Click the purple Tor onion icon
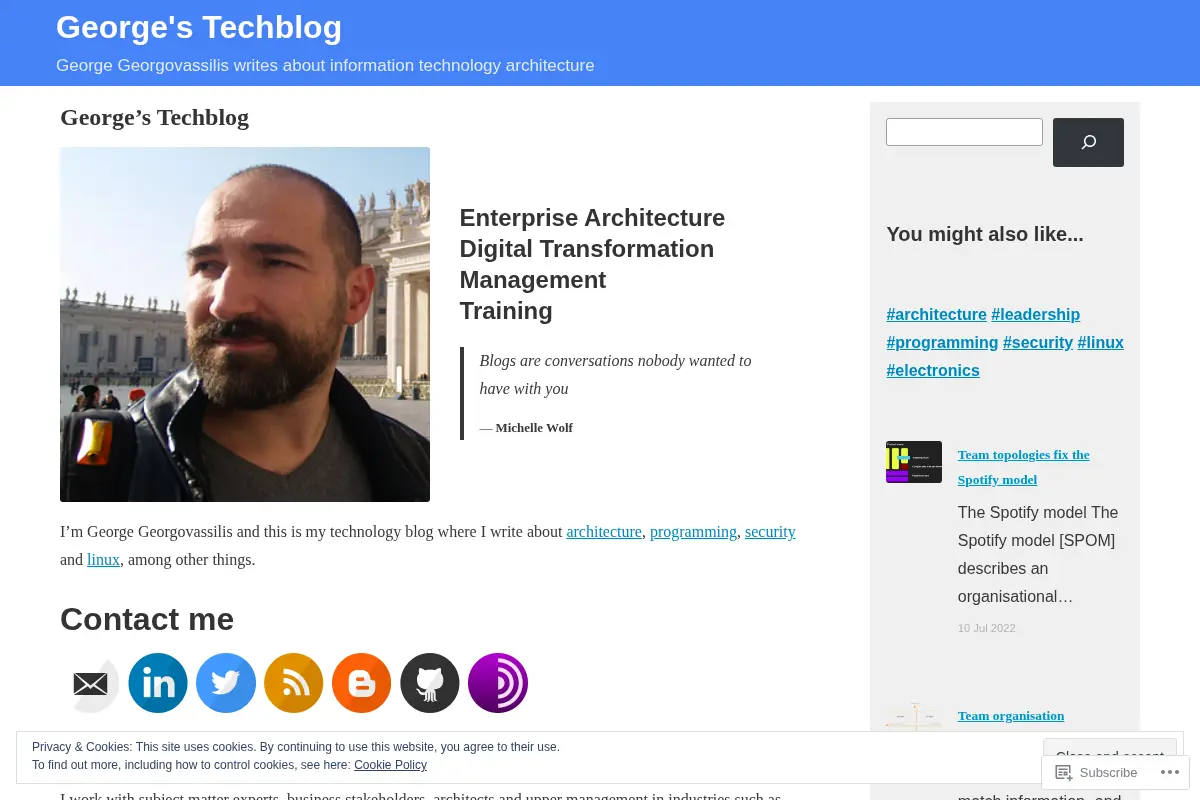The width and height of the screenshot is (1200, 800). click(498, 683)
